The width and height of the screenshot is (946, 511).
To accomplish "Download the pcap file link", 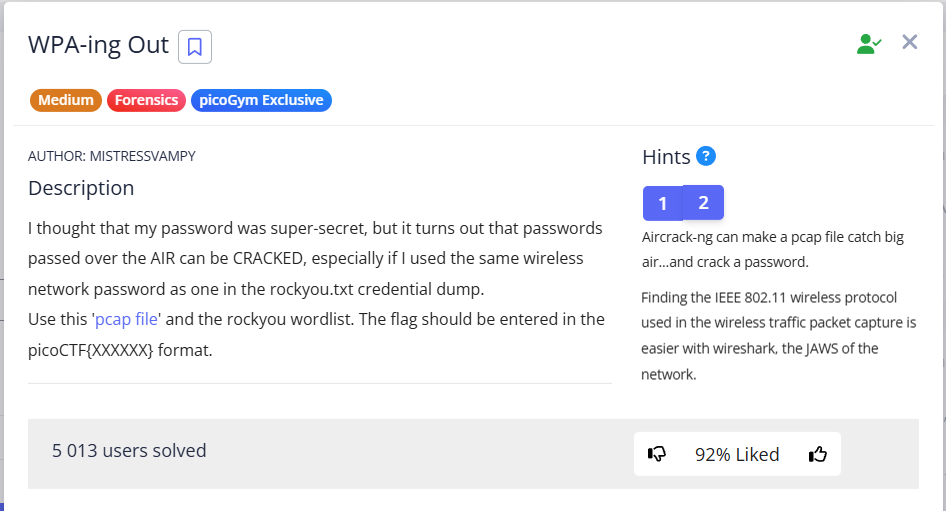I will click(127, 319).
